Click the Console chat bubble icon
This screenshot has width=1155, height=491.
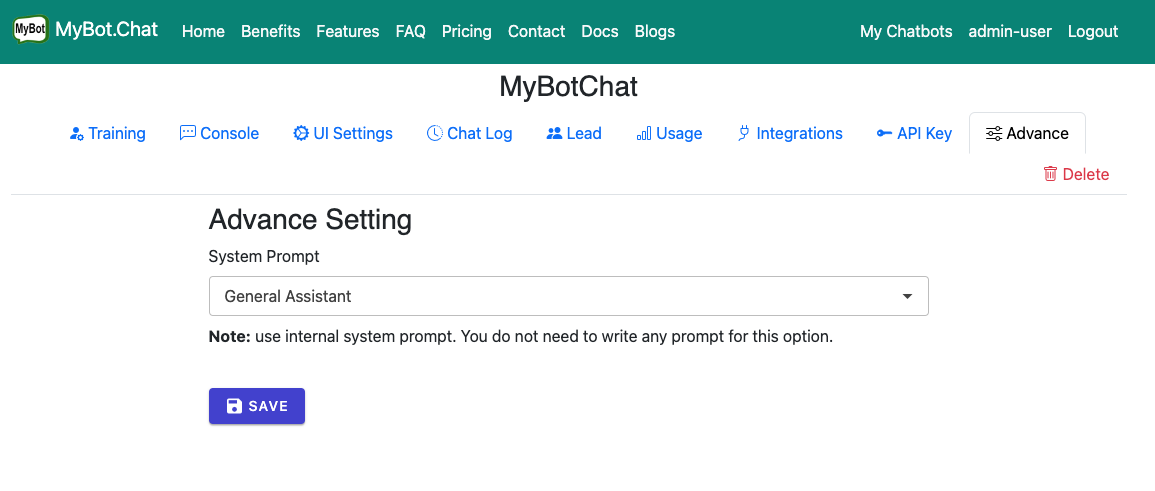pyautogui.click(x=187, y=133)
